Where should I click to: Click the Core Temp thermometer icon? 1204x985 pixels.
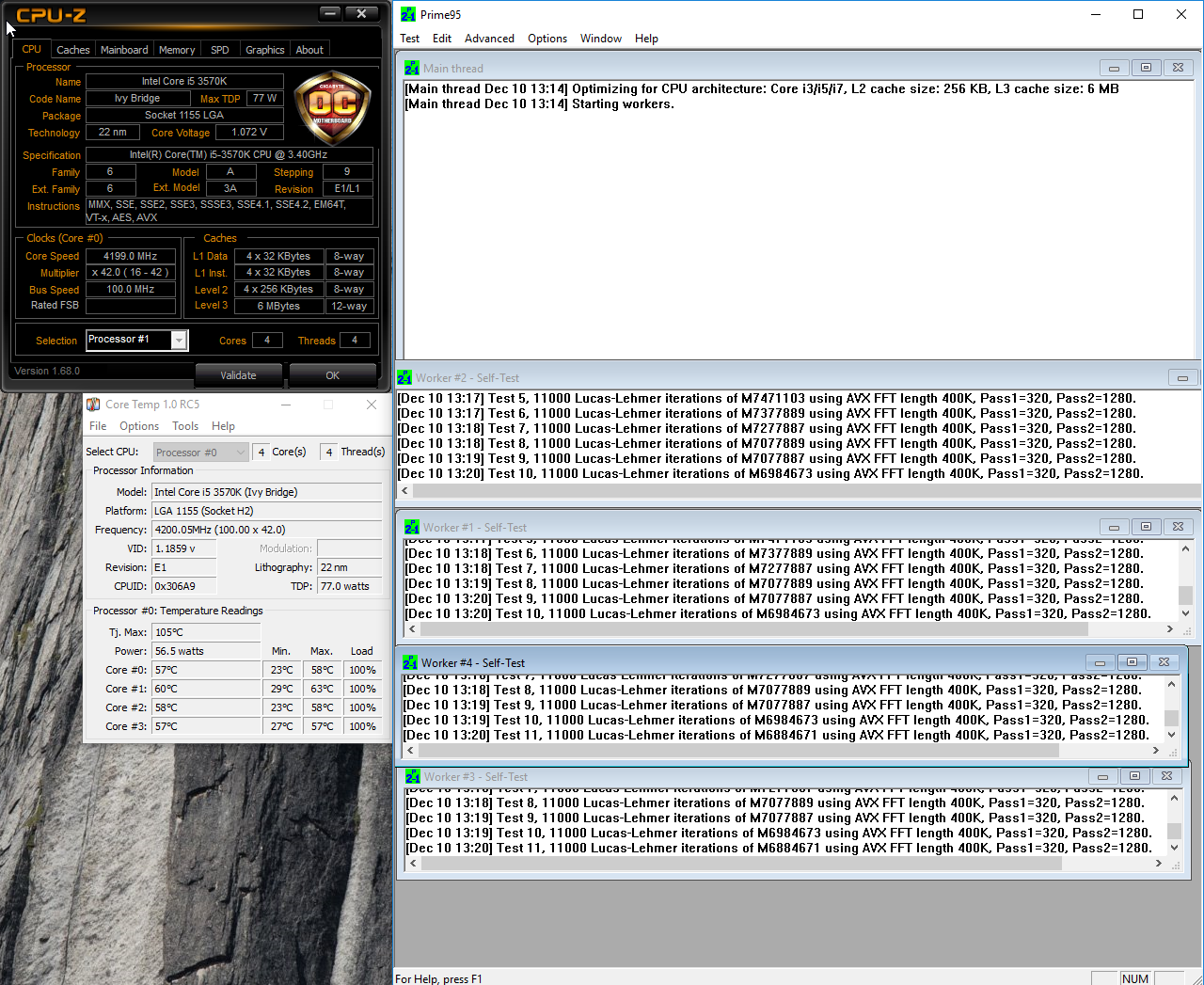tap(93, 405)
